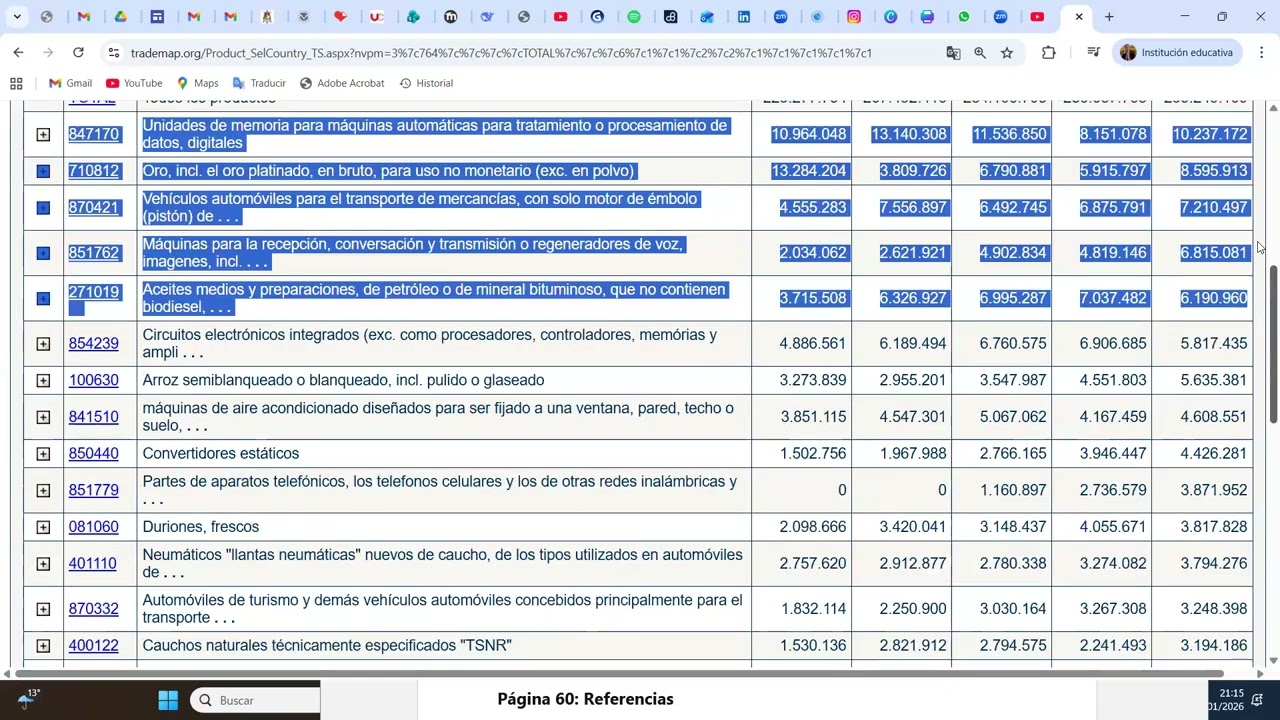Click the text "Convertidores estáticos"
The width and height of the screenshot is (1280, 720).
point(221,454)
